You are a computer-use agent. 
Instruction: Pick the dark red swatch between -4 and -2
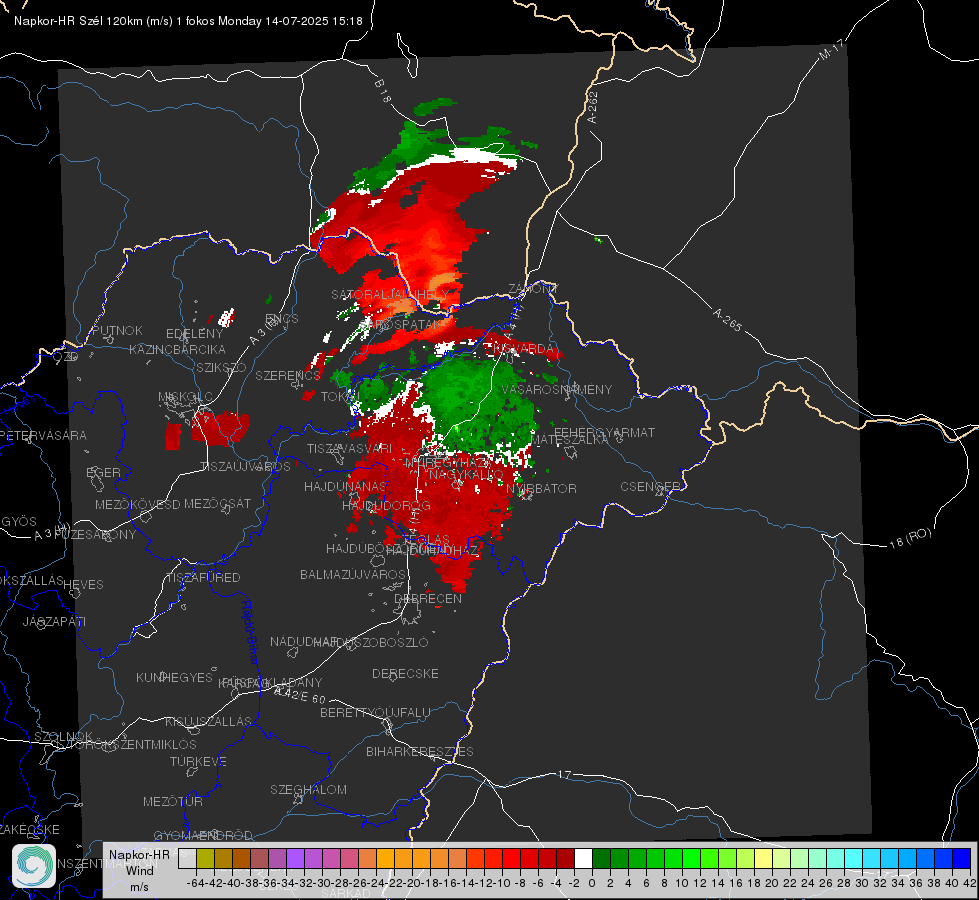(565, 858)
